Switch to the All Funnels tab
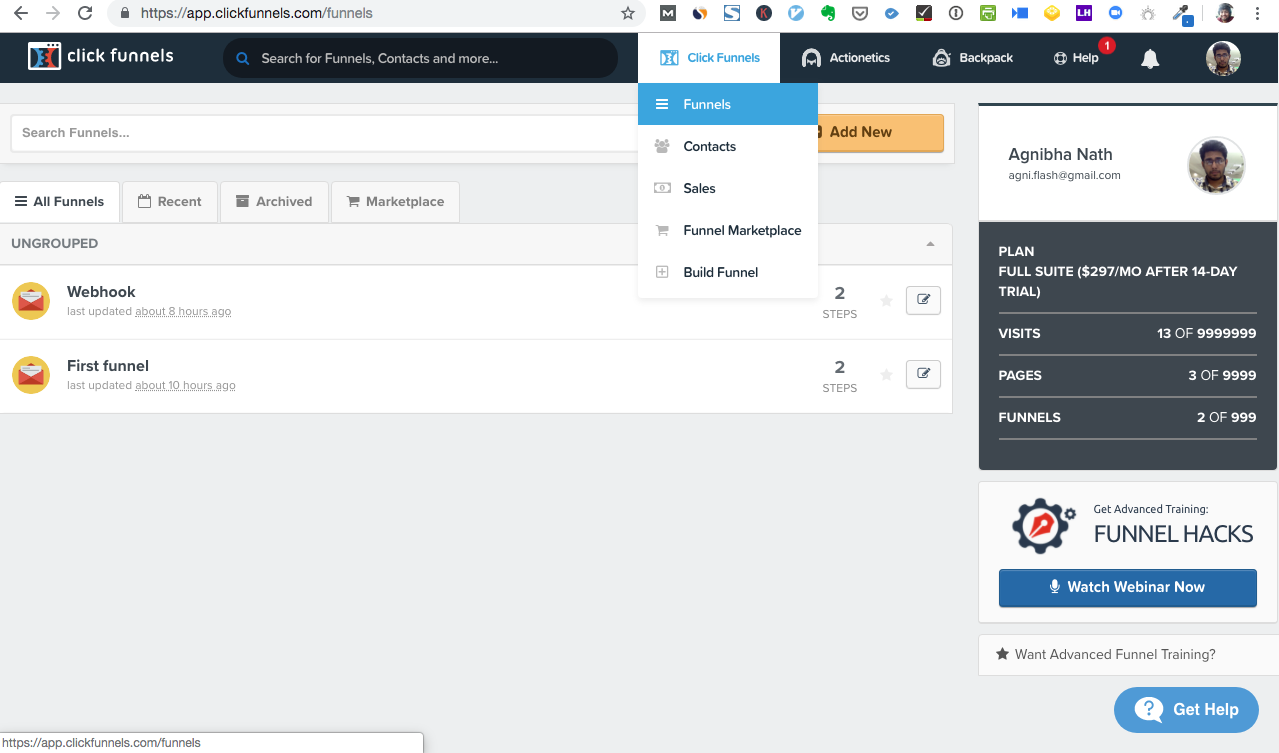This screenshot has width=1279, height=753. click(60, 201)
